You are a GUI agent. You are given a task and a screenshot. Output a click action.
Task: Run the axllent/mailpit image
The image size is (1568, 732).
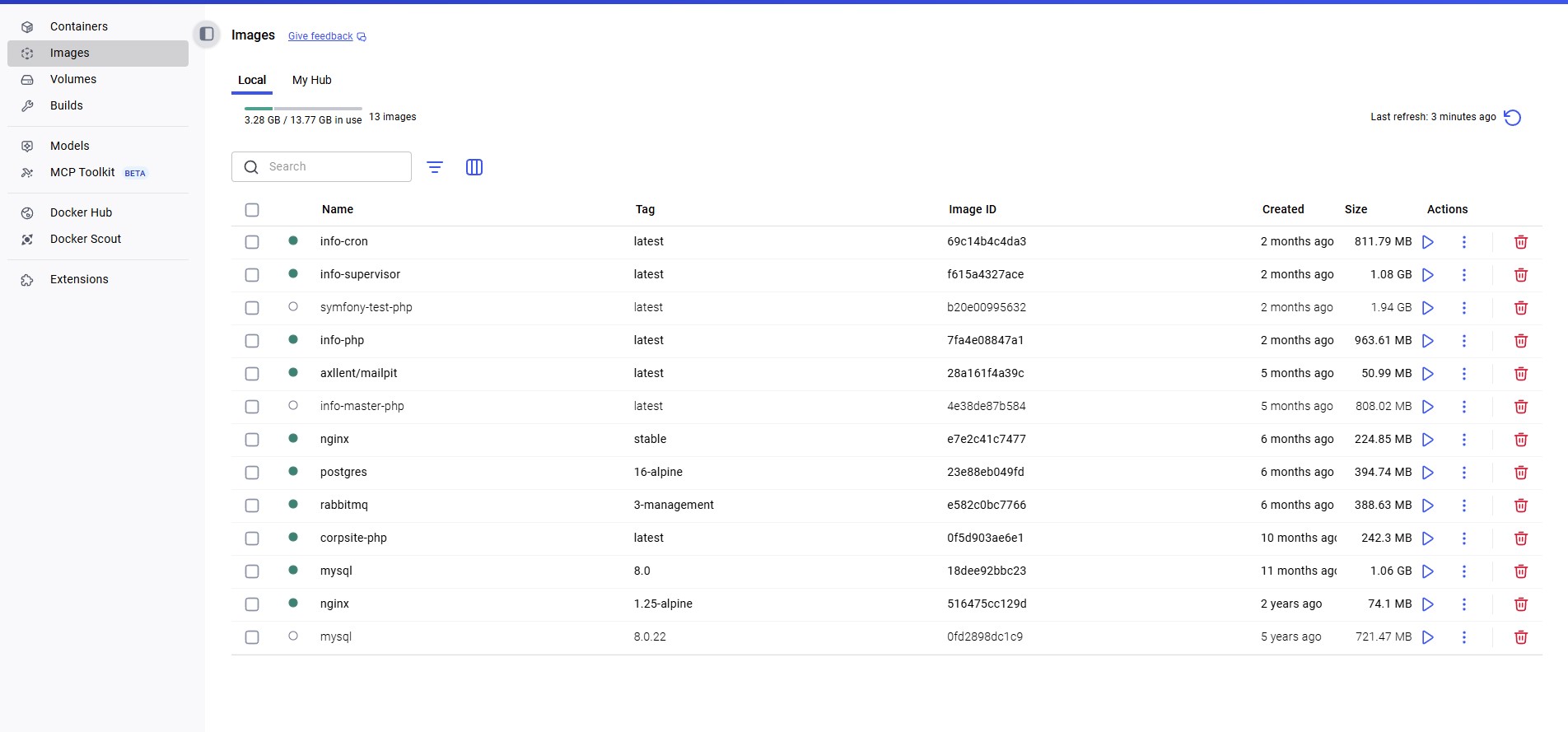point(1428,374)
